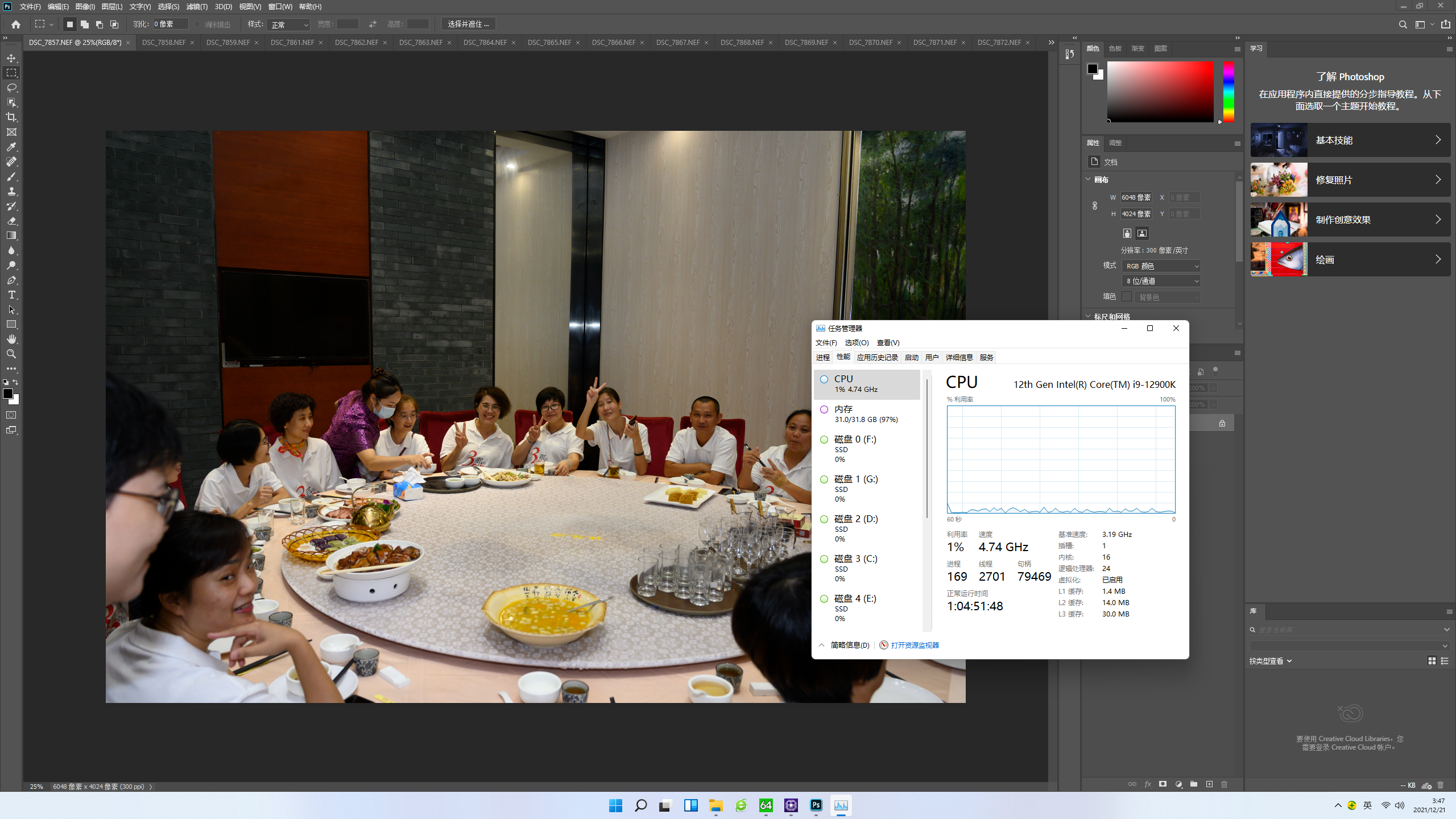Collapse the canvas section in Properties

(x=1088, y=179)
